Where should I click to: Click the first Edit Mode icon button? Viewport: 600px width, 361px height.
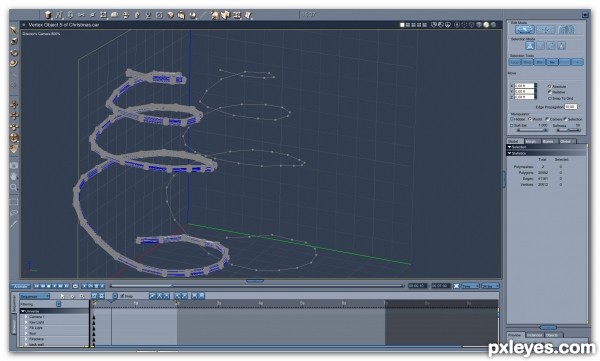point(525,29)
